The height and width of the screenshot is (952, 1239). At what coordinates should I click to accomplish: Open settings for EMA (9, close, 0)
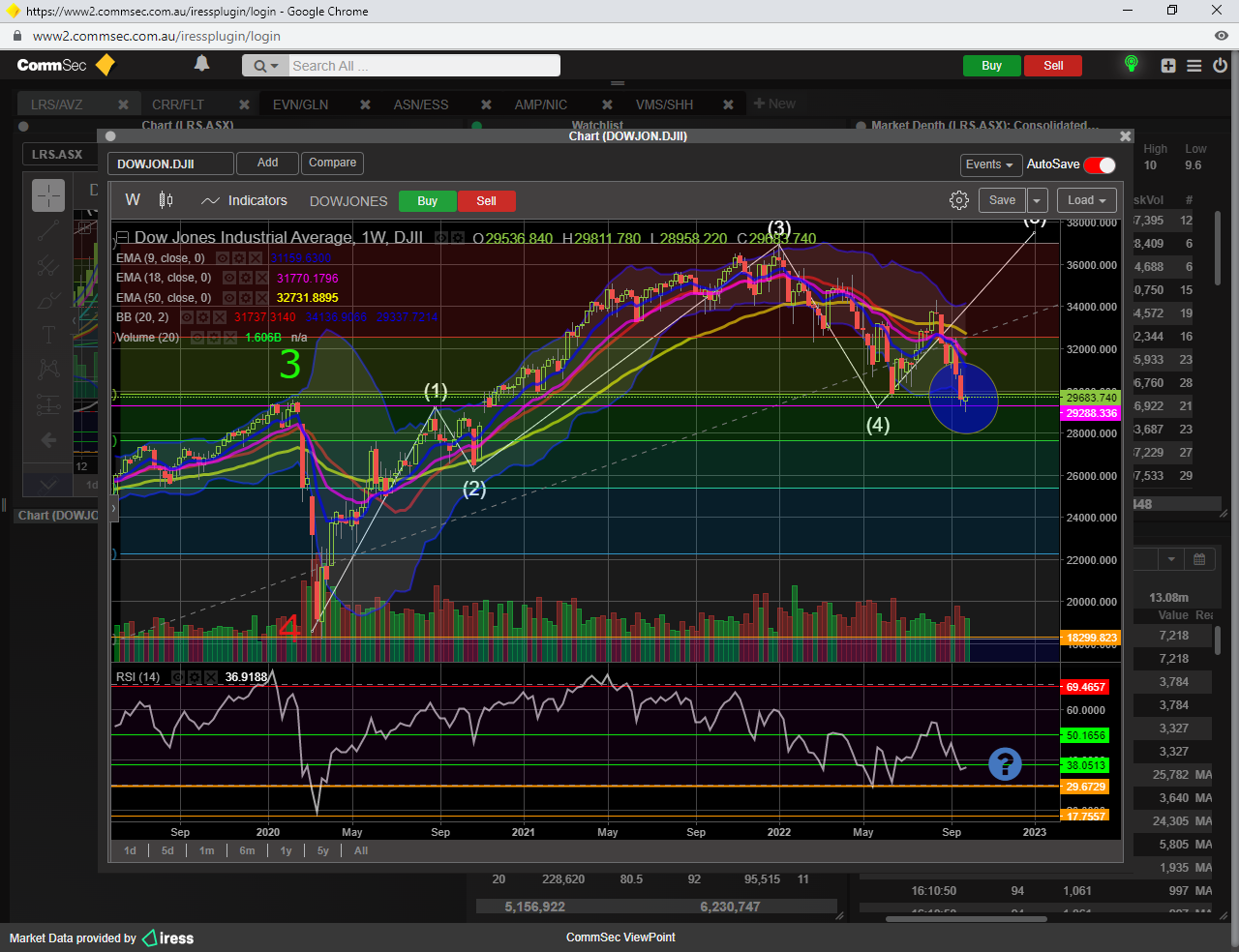(x=239, y=258)
